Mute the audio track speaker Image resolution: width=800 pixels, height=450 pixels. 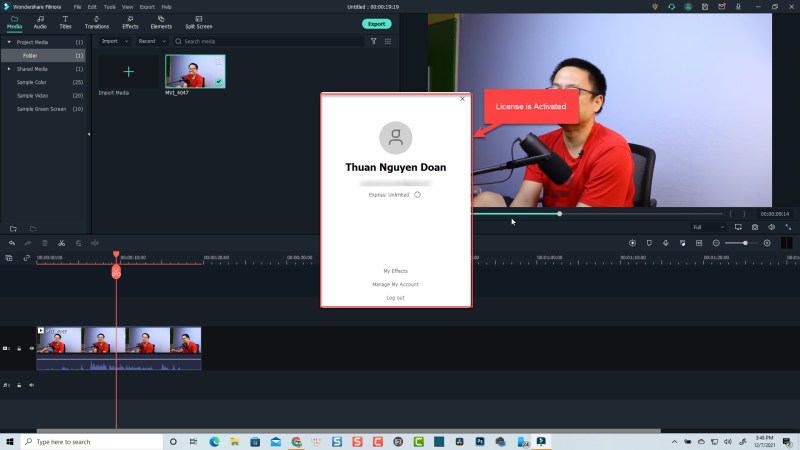(x=31, y=384)
